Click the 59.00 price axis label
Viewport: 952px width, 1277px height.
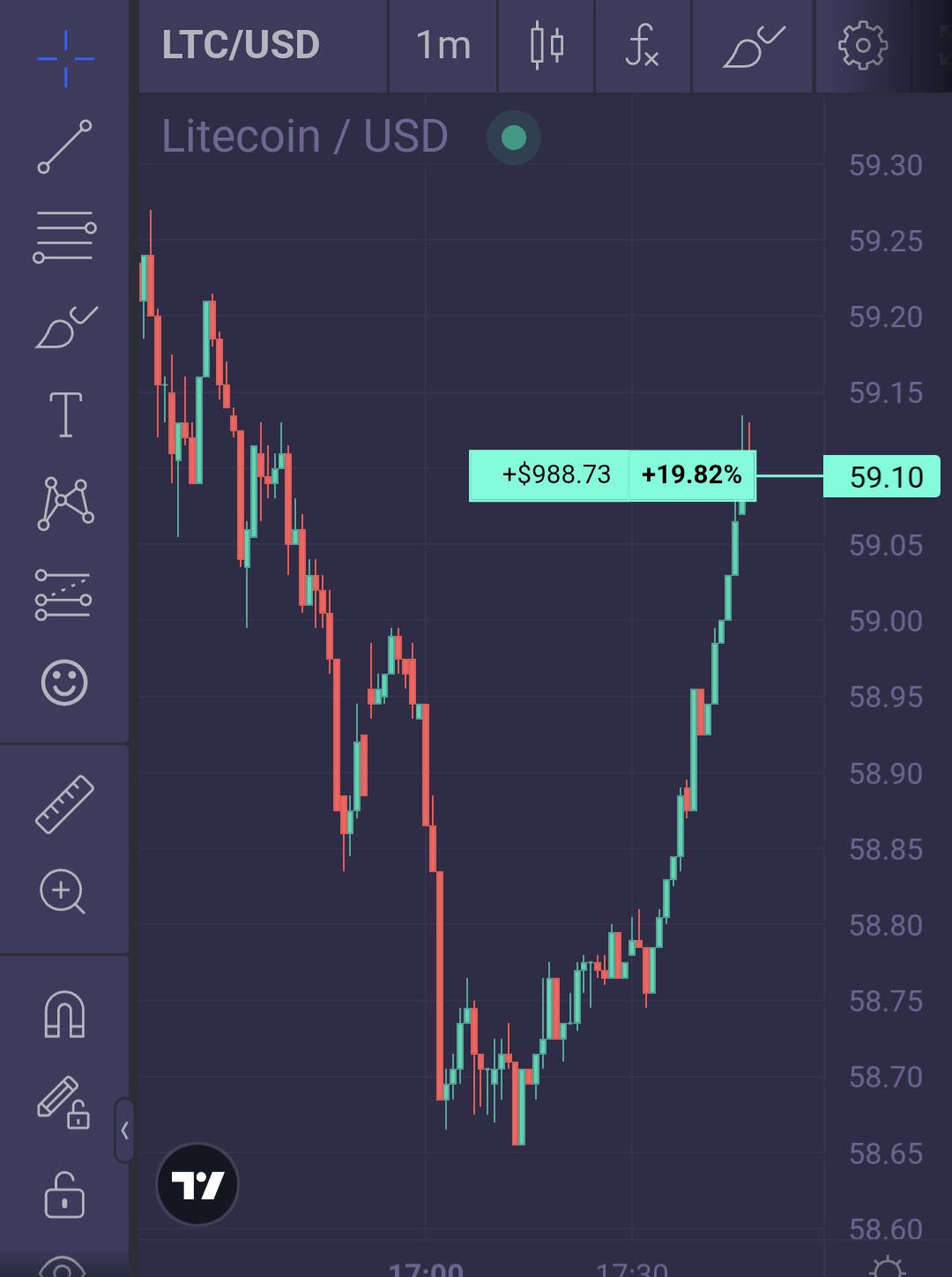886,622
